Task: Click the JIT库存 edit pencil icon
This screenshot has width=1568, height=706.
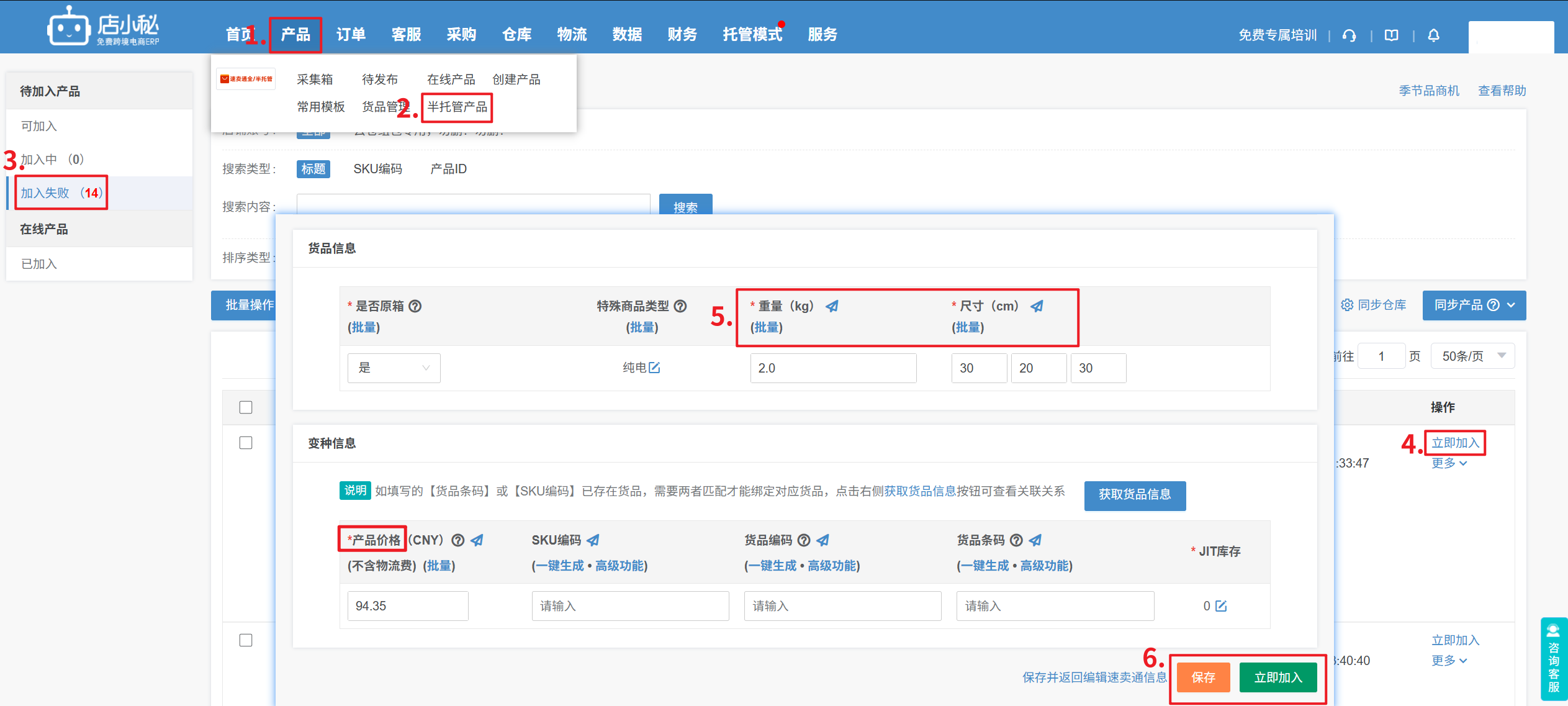Action: tap(1221, 606)
